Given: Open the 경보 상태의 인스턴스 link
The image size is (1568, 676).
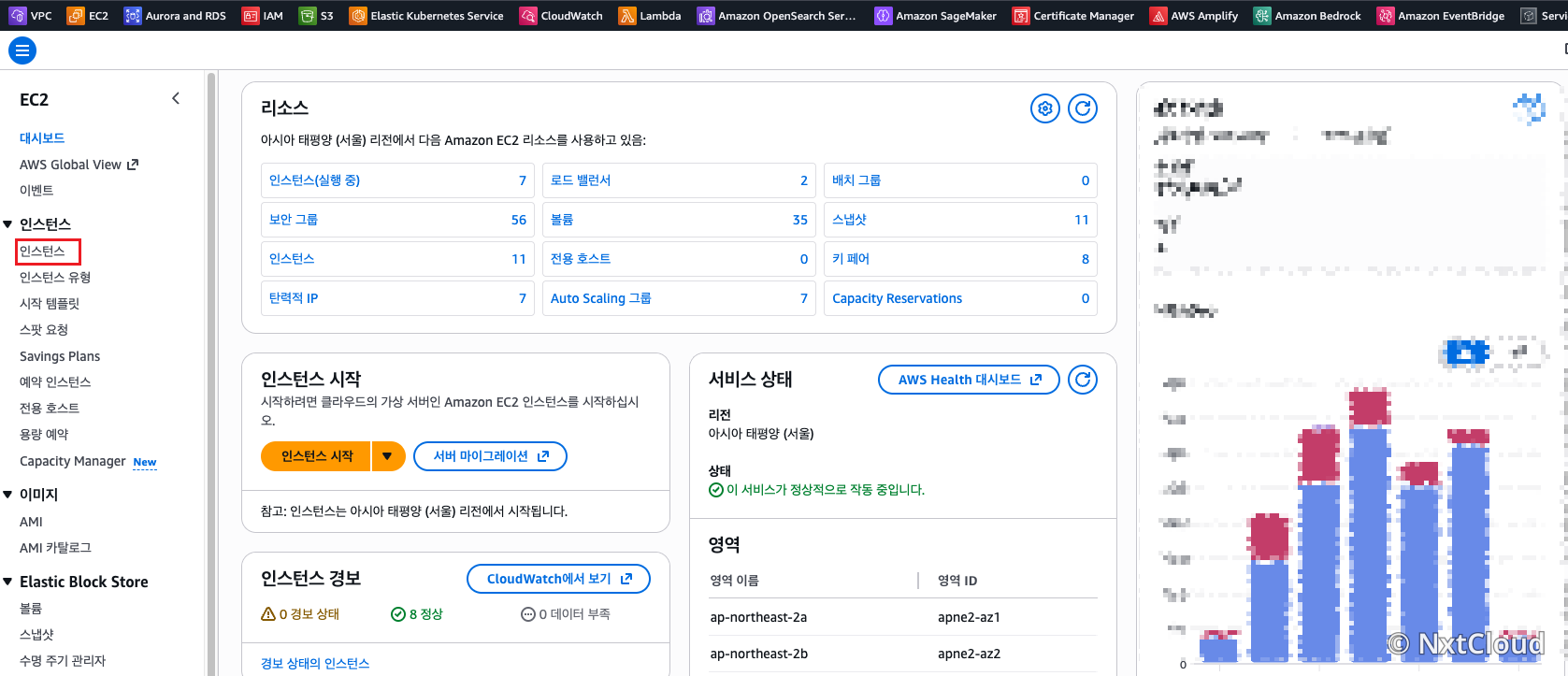Looking at the screenshot, I should tap(315, 664).
